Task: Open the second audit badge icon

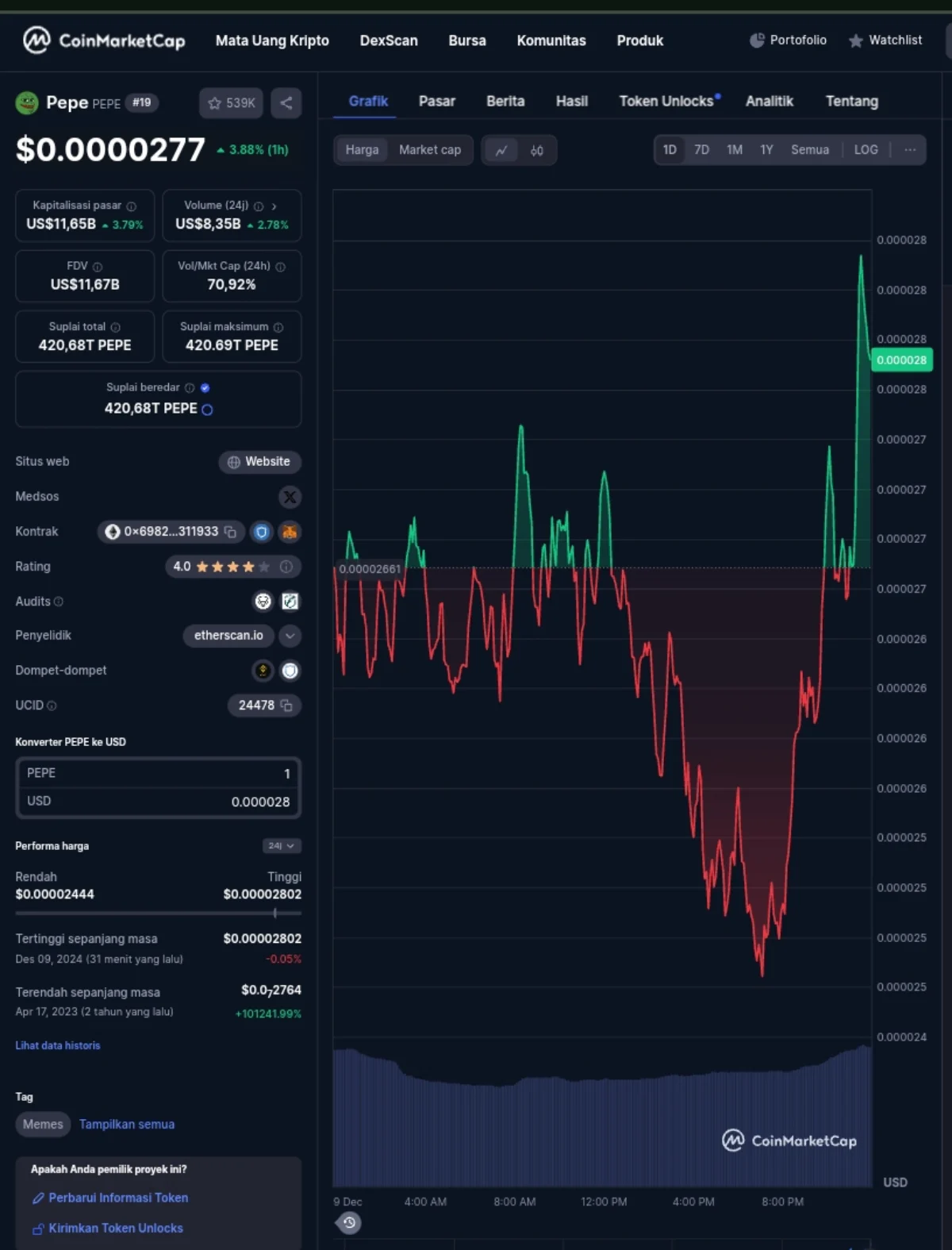Action: pos(290,602)
